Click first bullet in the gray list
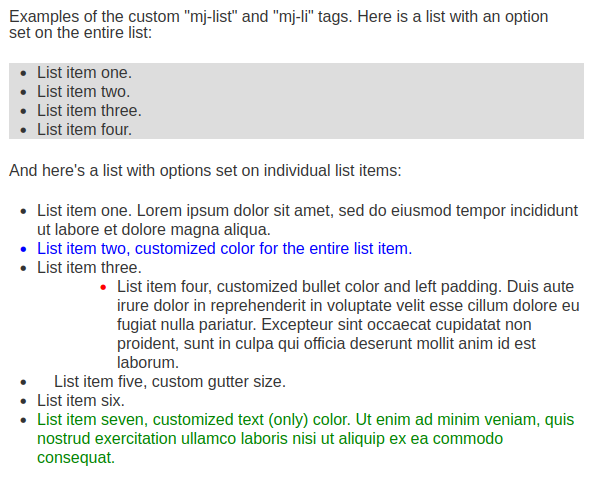The image size is (593, 481). click(x=23, y=73)
